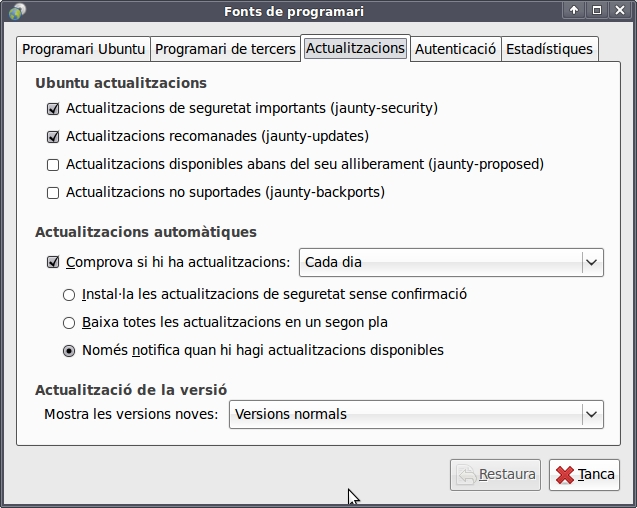Close window with title bar X icon
The image size is (637, 508).
click(x=620, y=10)
